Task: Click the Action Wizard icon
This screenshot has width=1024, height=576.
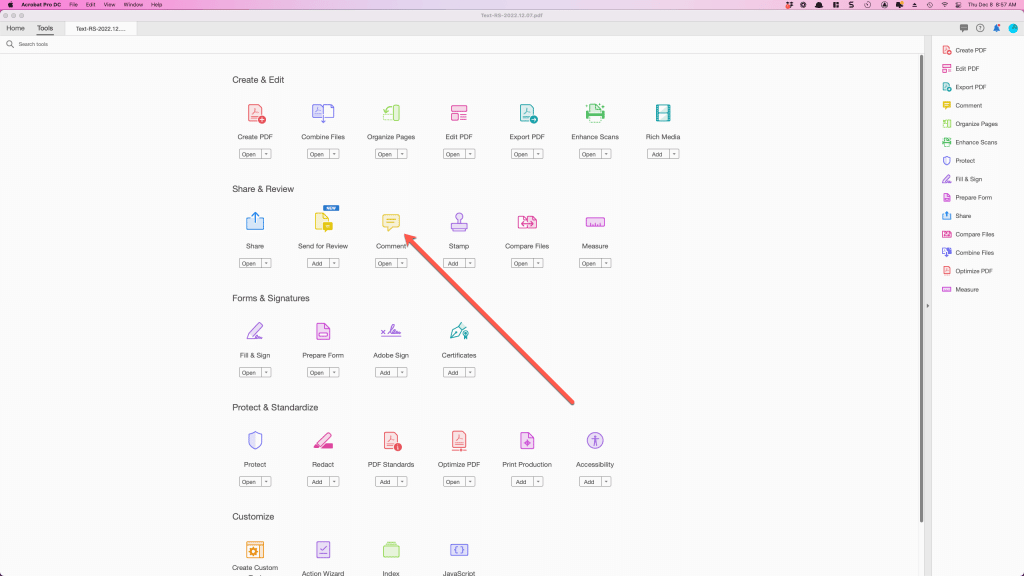Action: pos(323,550)
